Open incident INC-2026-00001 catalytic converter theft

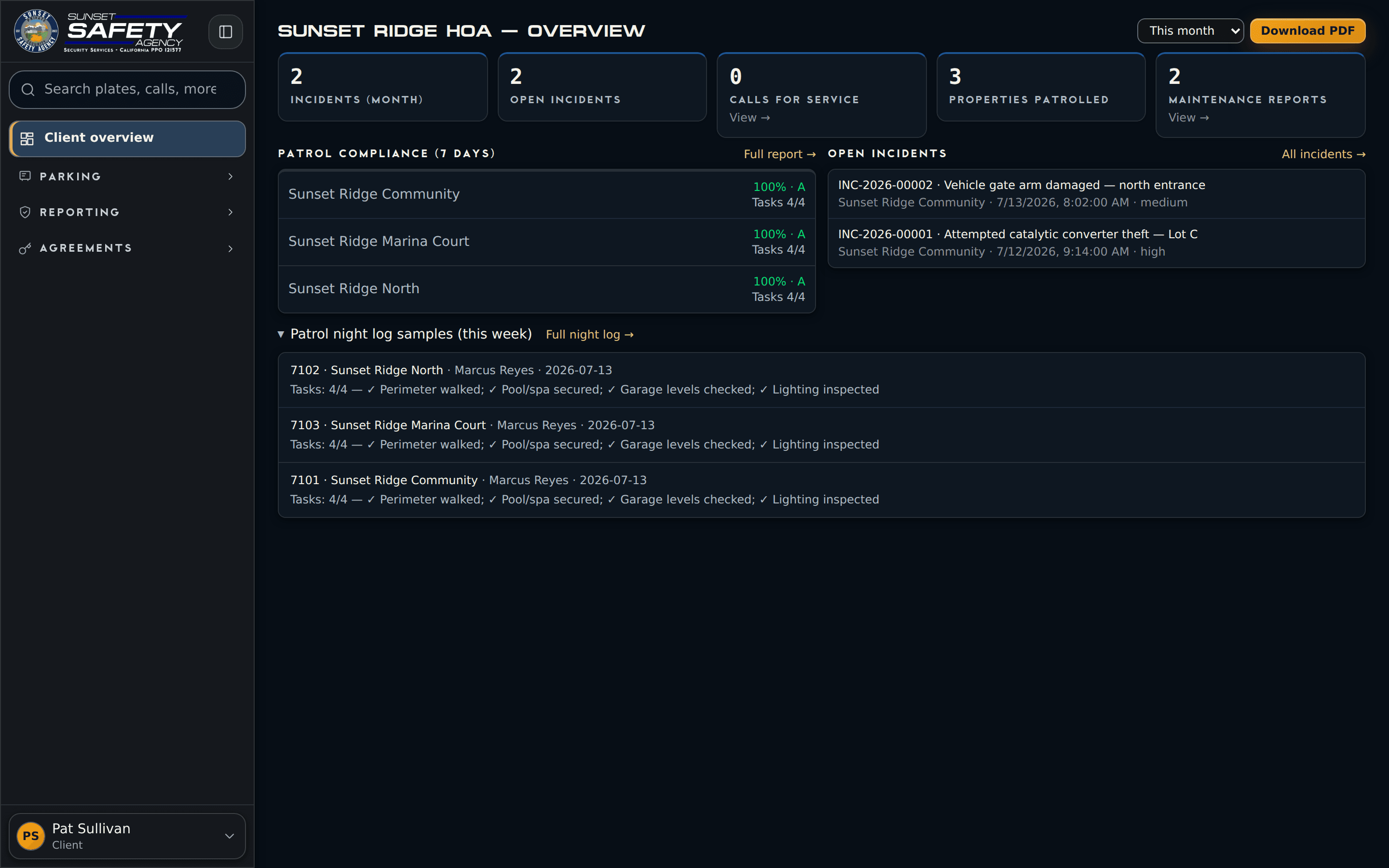click(1096, 243)
